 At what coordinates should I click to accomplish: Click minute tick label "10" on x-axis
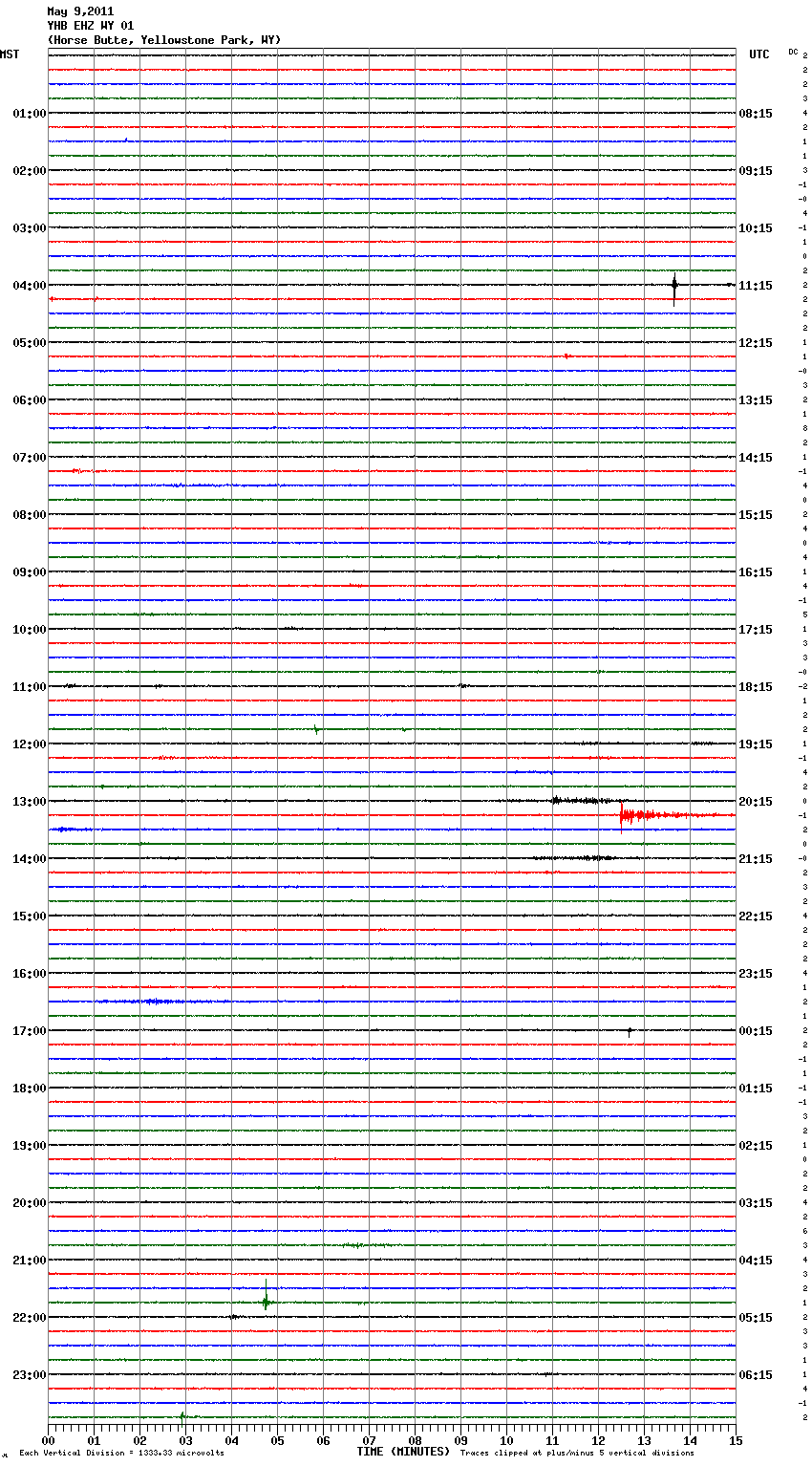pyautogui.click(x=506, y=1440)
